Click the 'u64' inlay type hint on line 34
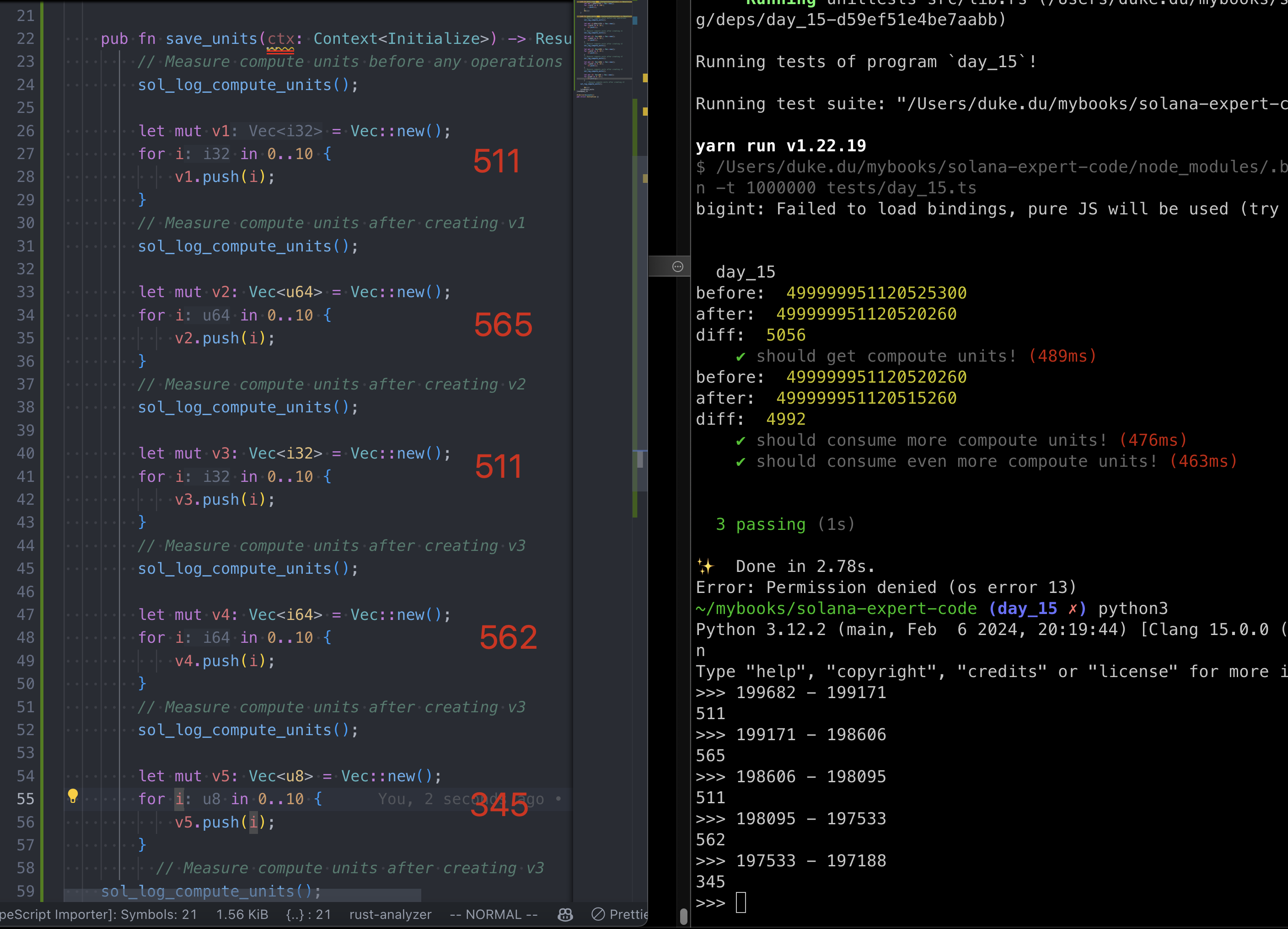The height and width of the screenshot is (929, 1288). click(x=216, y=315)
